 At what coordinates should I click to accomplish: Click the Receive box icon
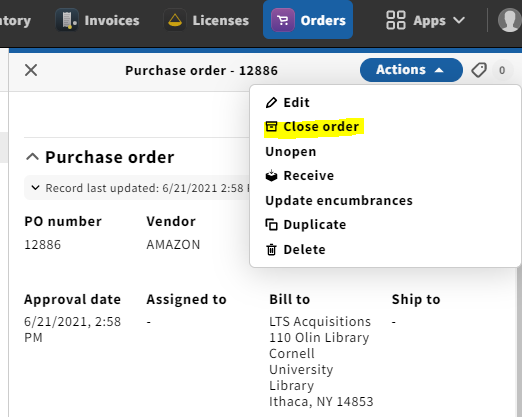coord(271,176)
